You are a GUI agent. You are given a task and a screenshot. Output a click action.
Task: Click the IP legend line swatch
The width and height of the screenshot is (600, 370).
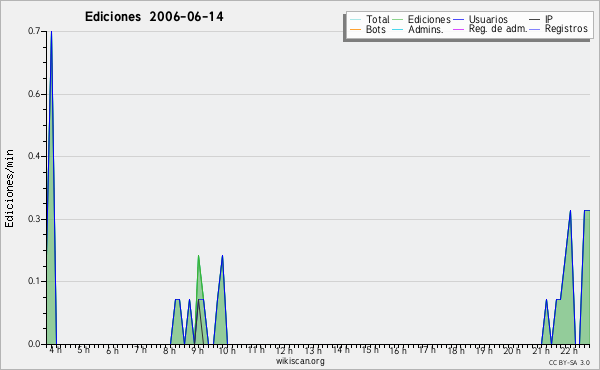535,20
